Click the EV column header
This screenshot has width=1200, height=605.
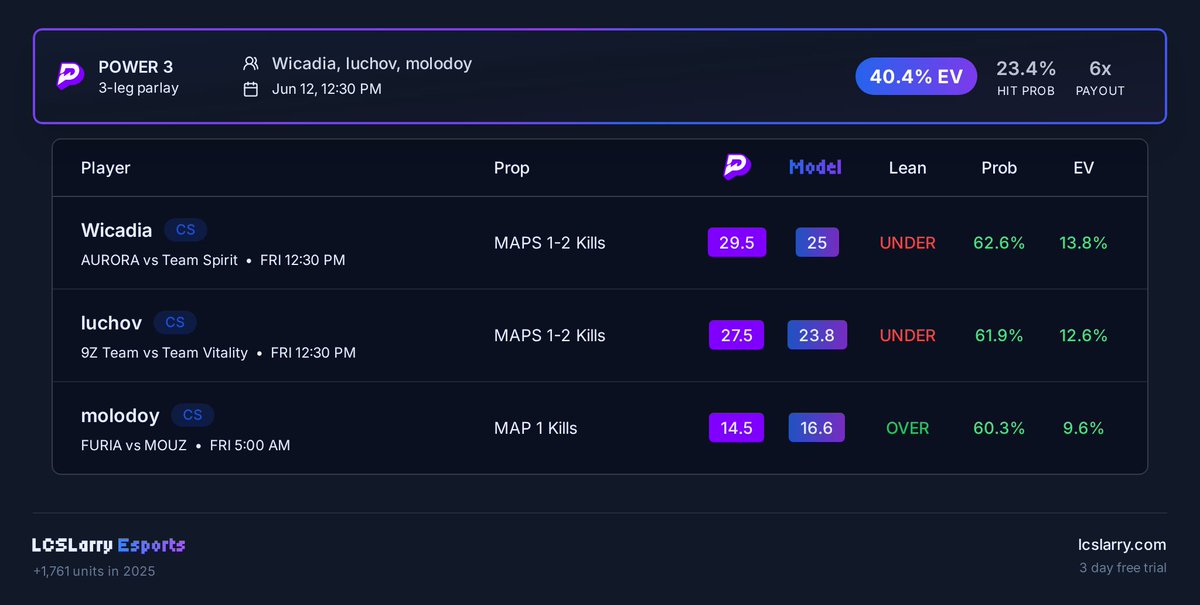[1083, 168]
